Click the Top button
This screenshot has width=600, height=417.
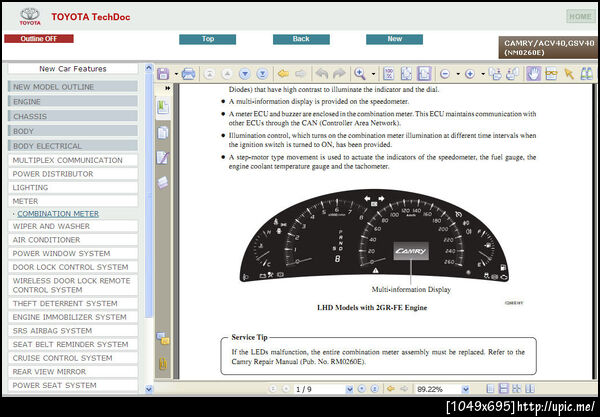(x=207, y=39)
